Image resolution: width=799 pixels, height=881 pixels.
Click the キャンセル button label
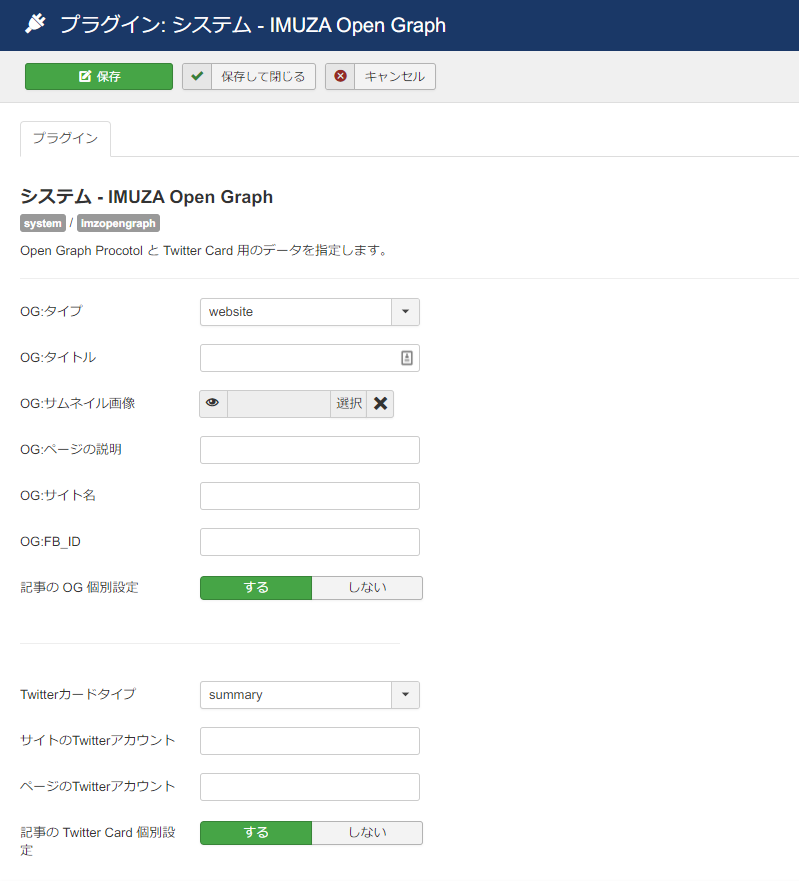point(394,76)
